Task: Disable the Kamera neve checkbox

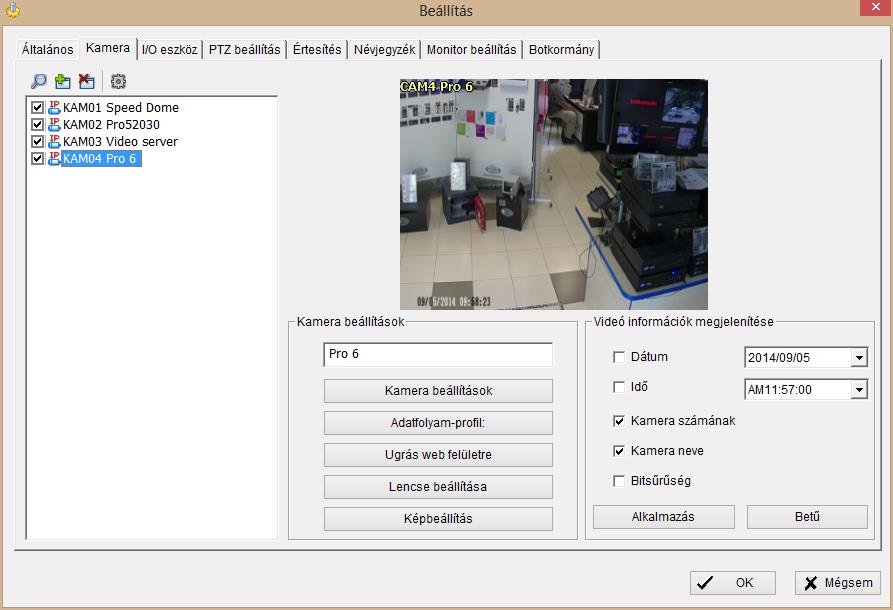Action: 618,451
